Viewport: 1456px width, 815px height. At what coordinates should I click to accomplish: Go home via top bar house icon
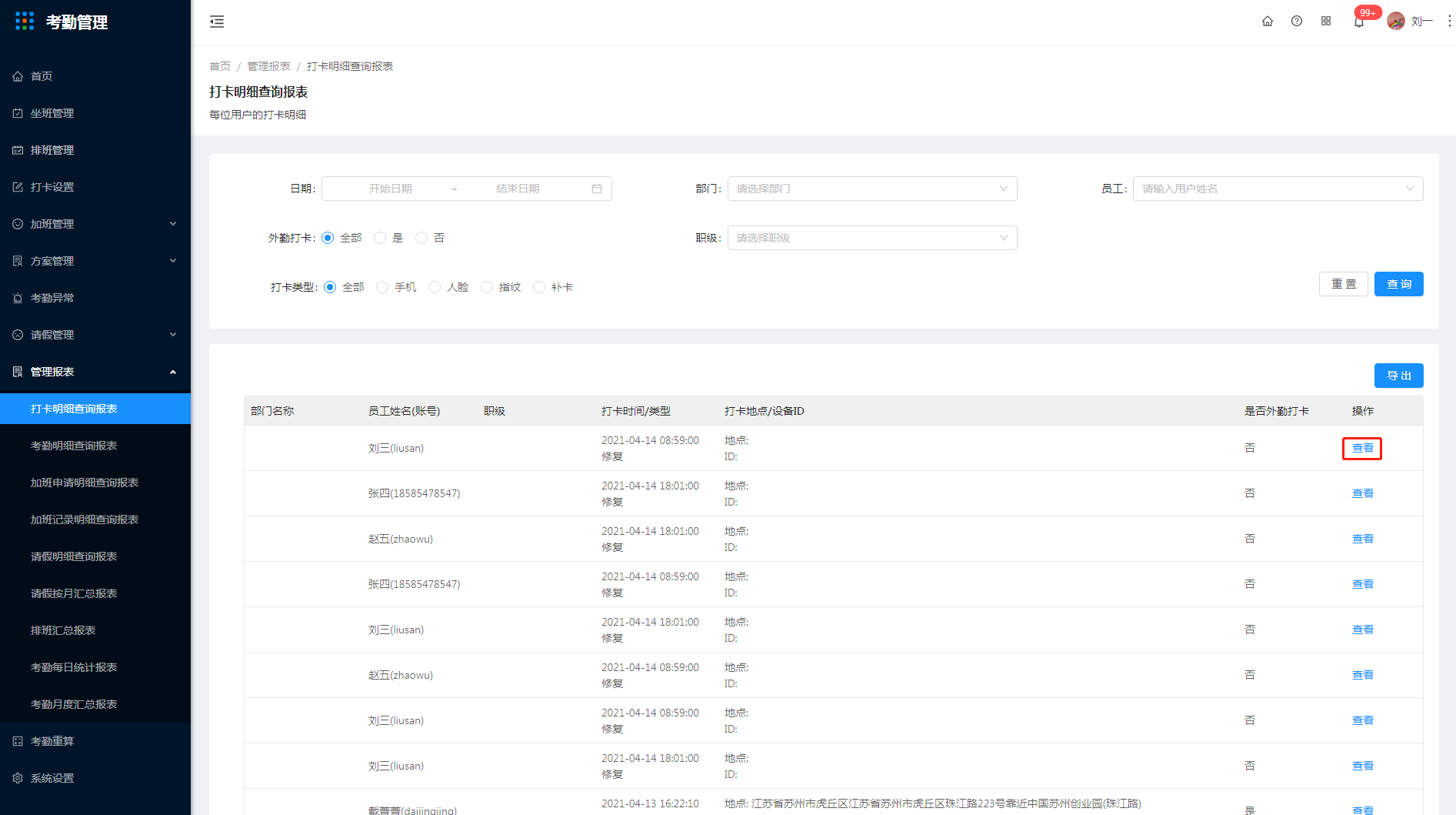(x=1268, y=22)
